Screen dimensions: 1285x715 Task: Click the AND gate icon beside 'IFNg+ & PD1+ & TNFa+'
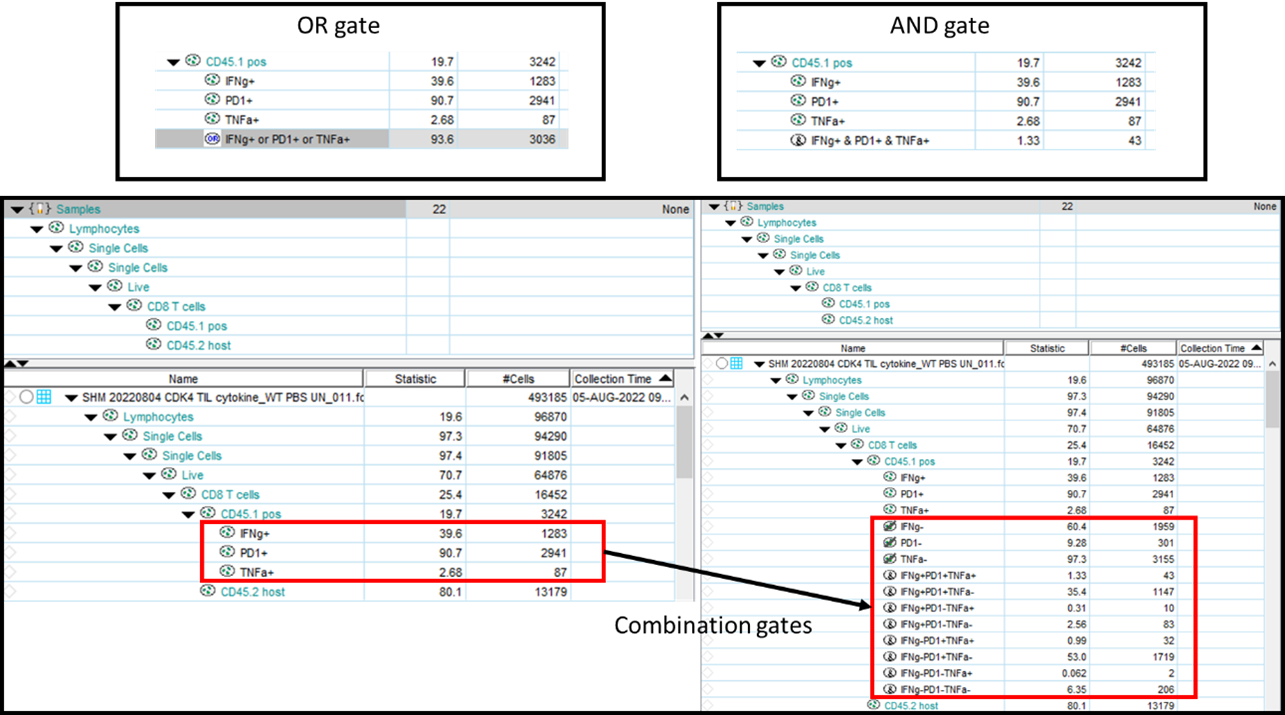point(797,141)
